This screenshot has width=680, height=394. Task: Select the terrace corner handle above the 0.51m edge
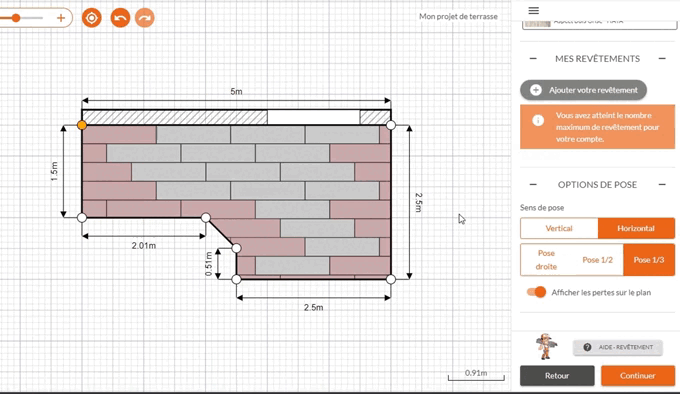click(236, 248)
